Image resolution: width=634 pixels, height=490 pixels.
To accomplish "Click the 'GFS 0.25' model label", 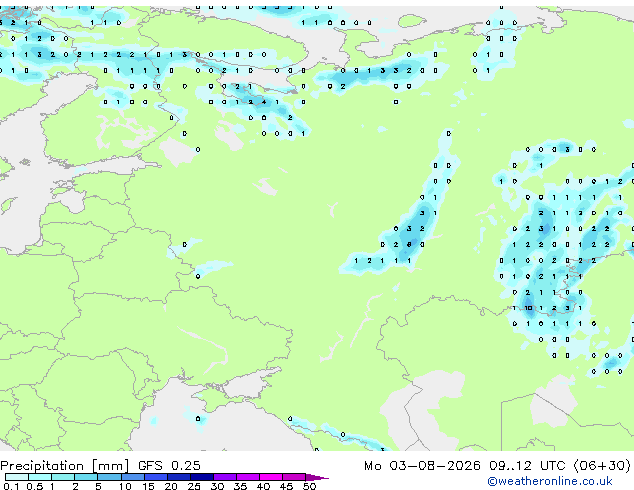I will click(x=169, y=466).
